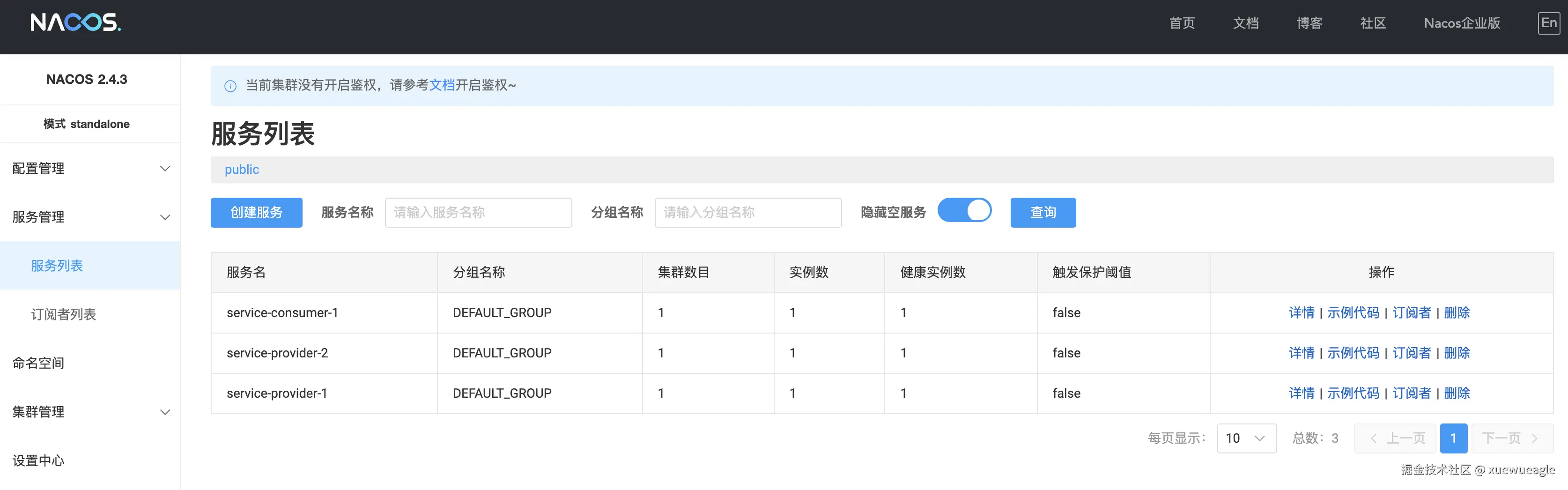The width and height of the screenshot is (1568, 490).
Task: Open 命名空间 from the sidebar
Action: click(x=38, y=363)
